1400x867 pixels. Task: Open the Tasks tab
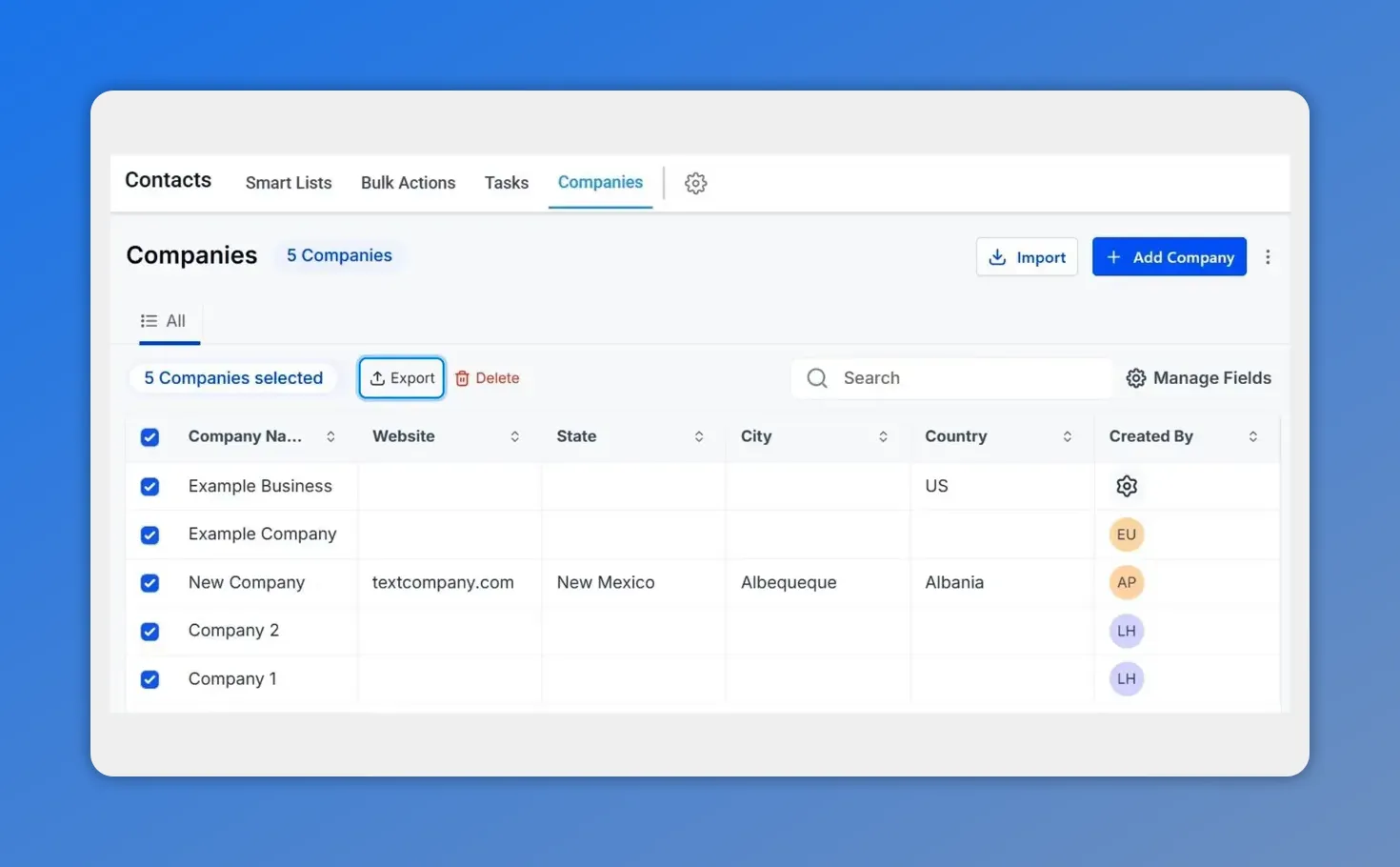[506, 182]
